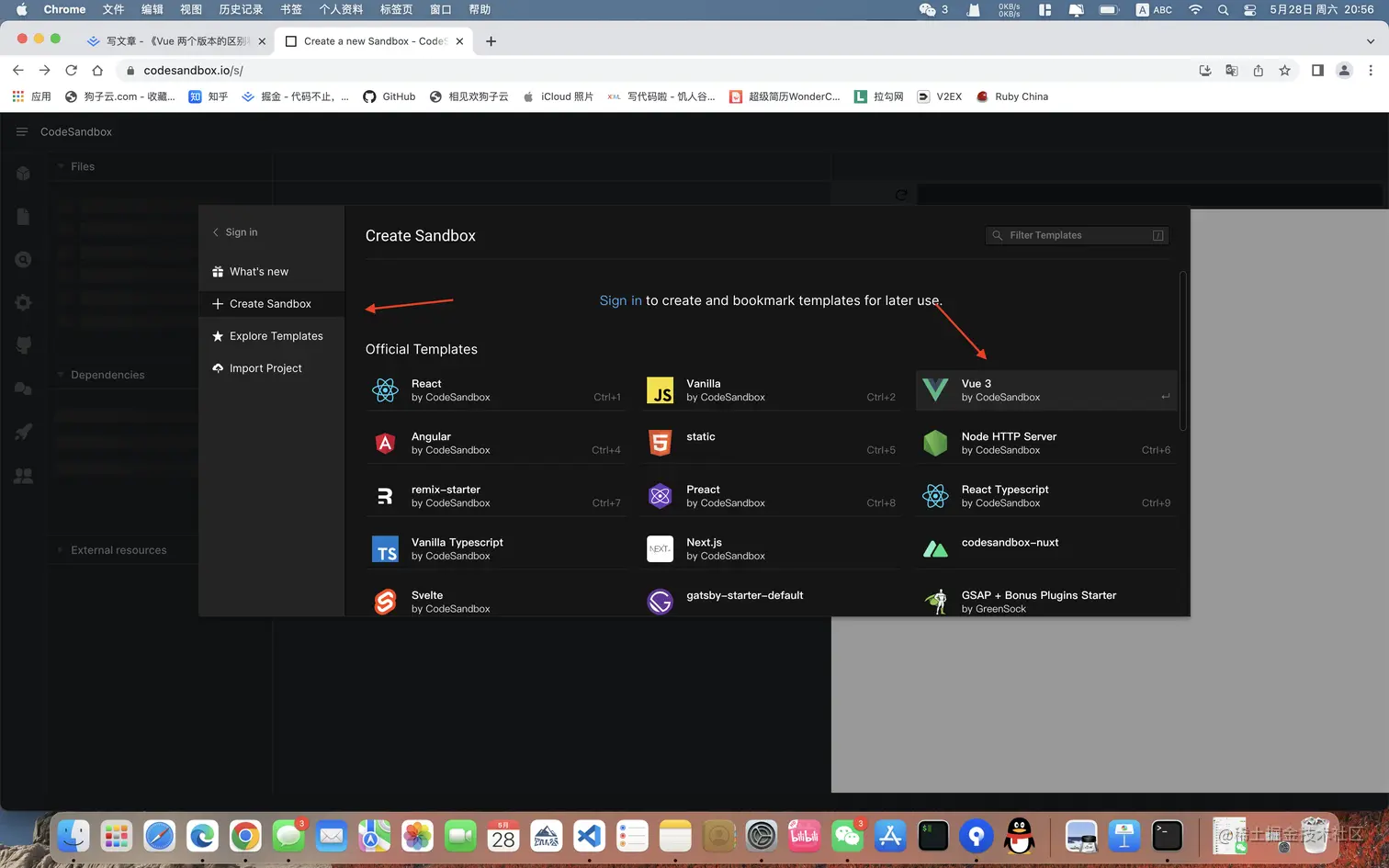Open WeChat from the Dock
Screen dimensions: 1389x868
click(847, 836)
